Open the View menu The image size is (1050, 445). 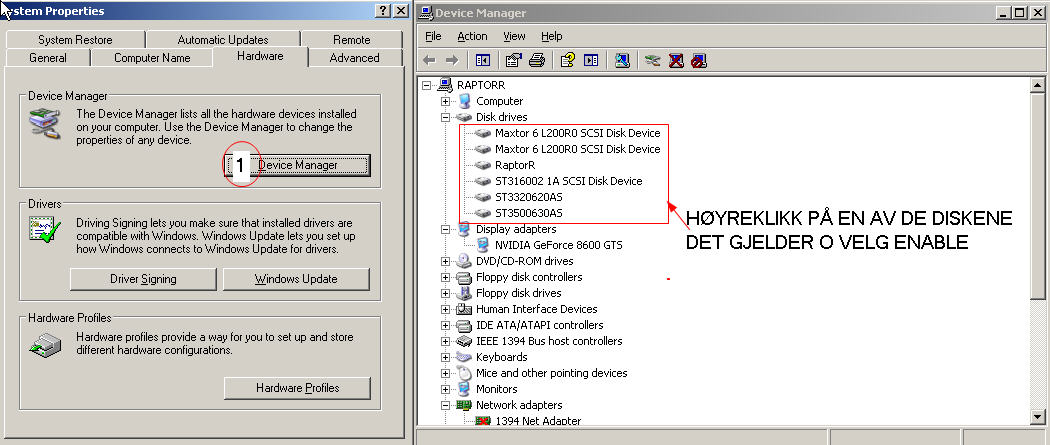click(514, 36)
